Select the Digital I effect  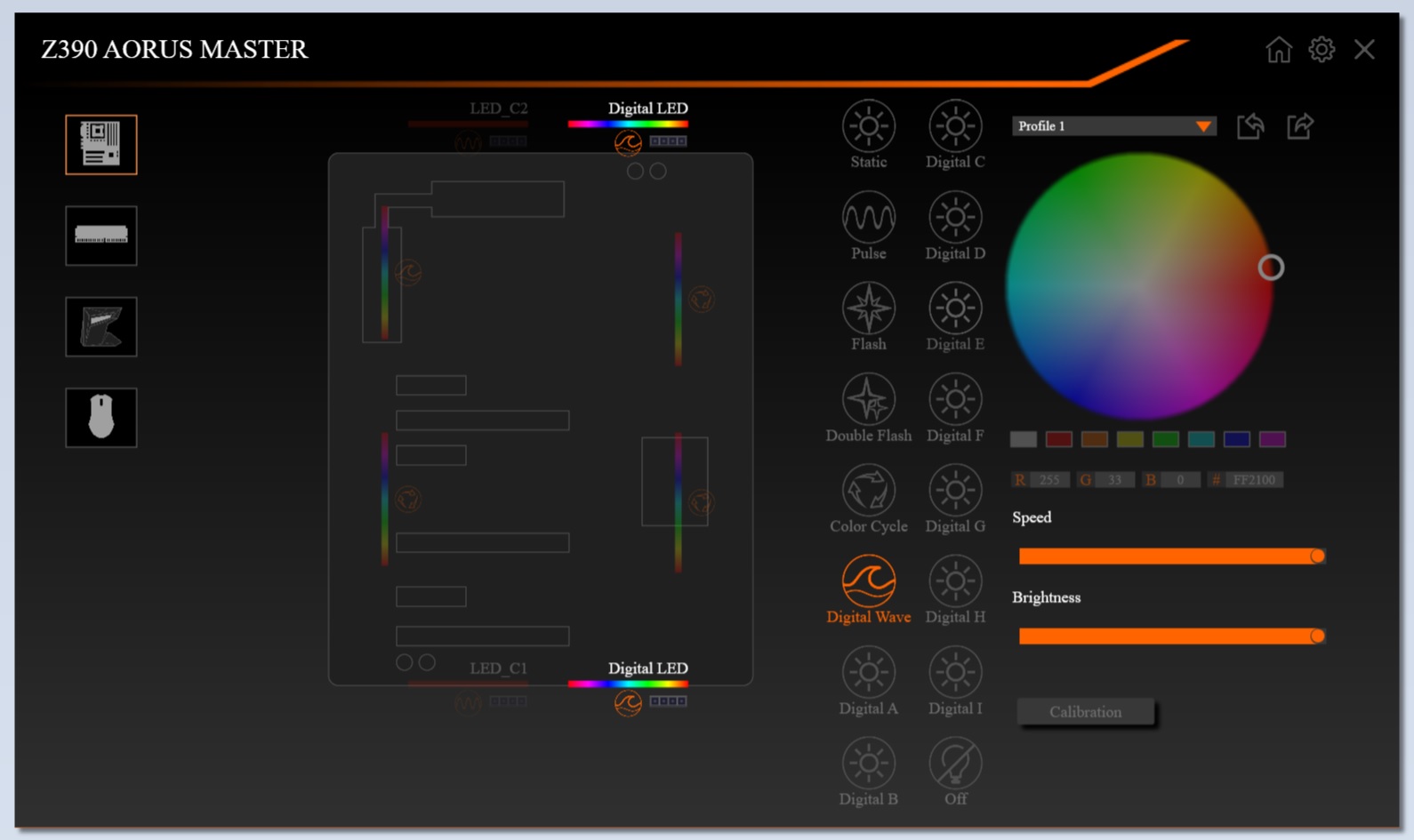click(x=955, y=672)
